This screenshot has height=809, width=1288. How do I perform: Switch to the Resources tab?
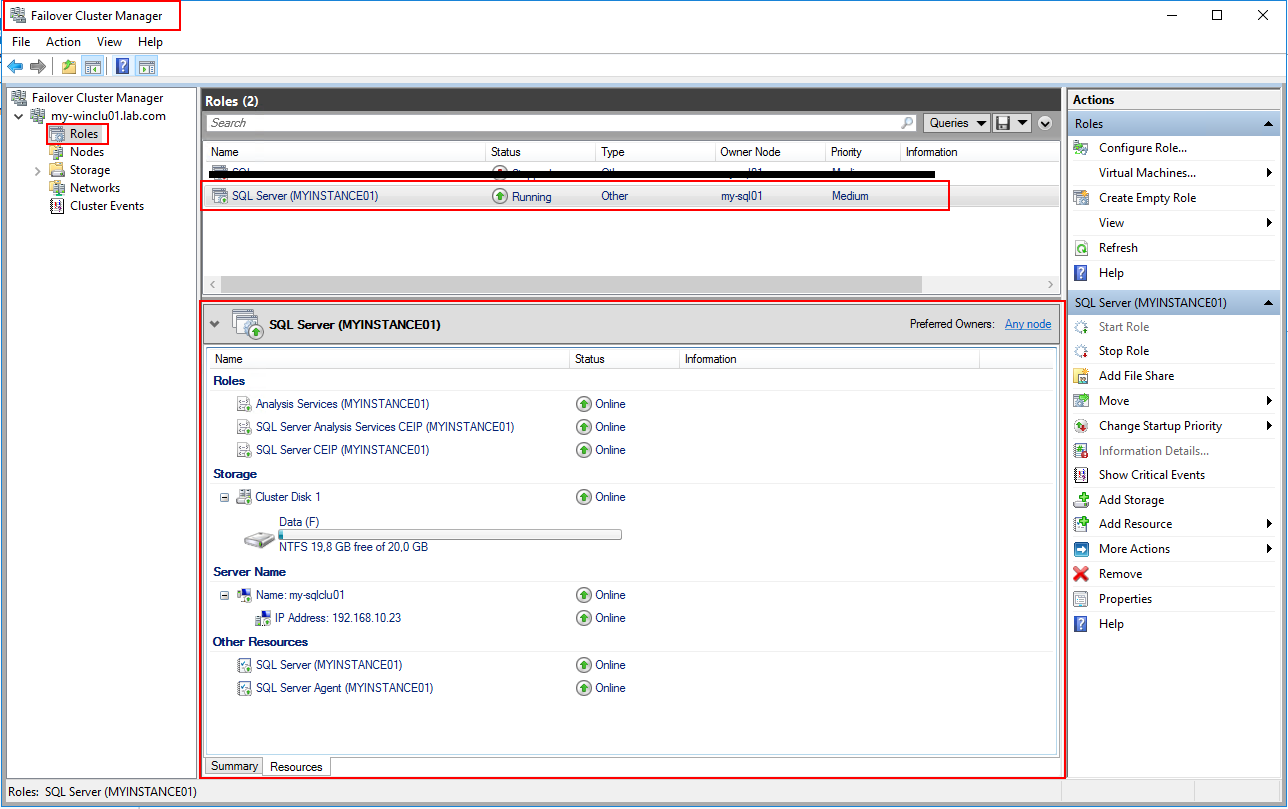click(x=296, y=767)
